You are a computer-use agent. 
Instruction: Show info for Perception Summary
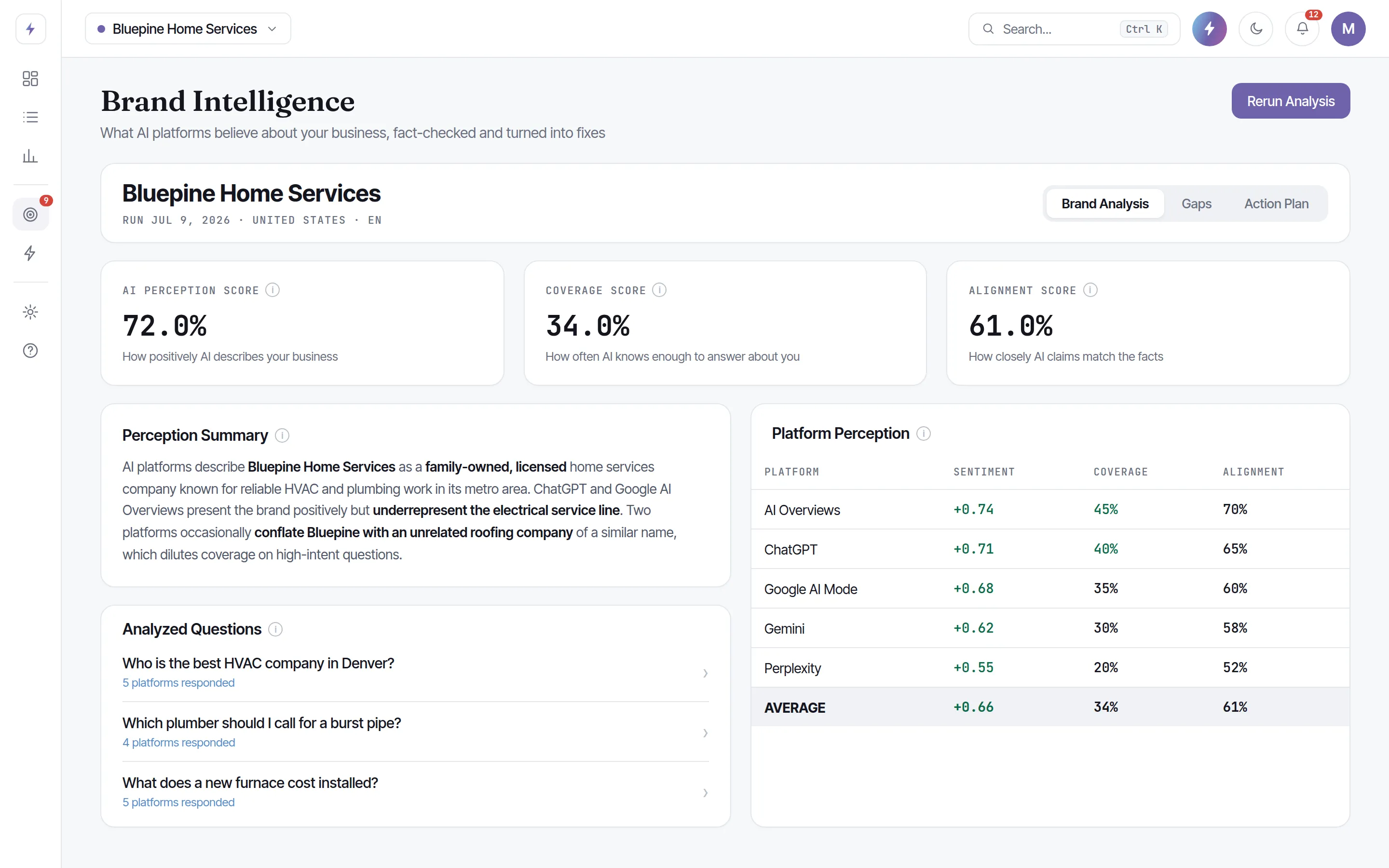pos(282,435)
